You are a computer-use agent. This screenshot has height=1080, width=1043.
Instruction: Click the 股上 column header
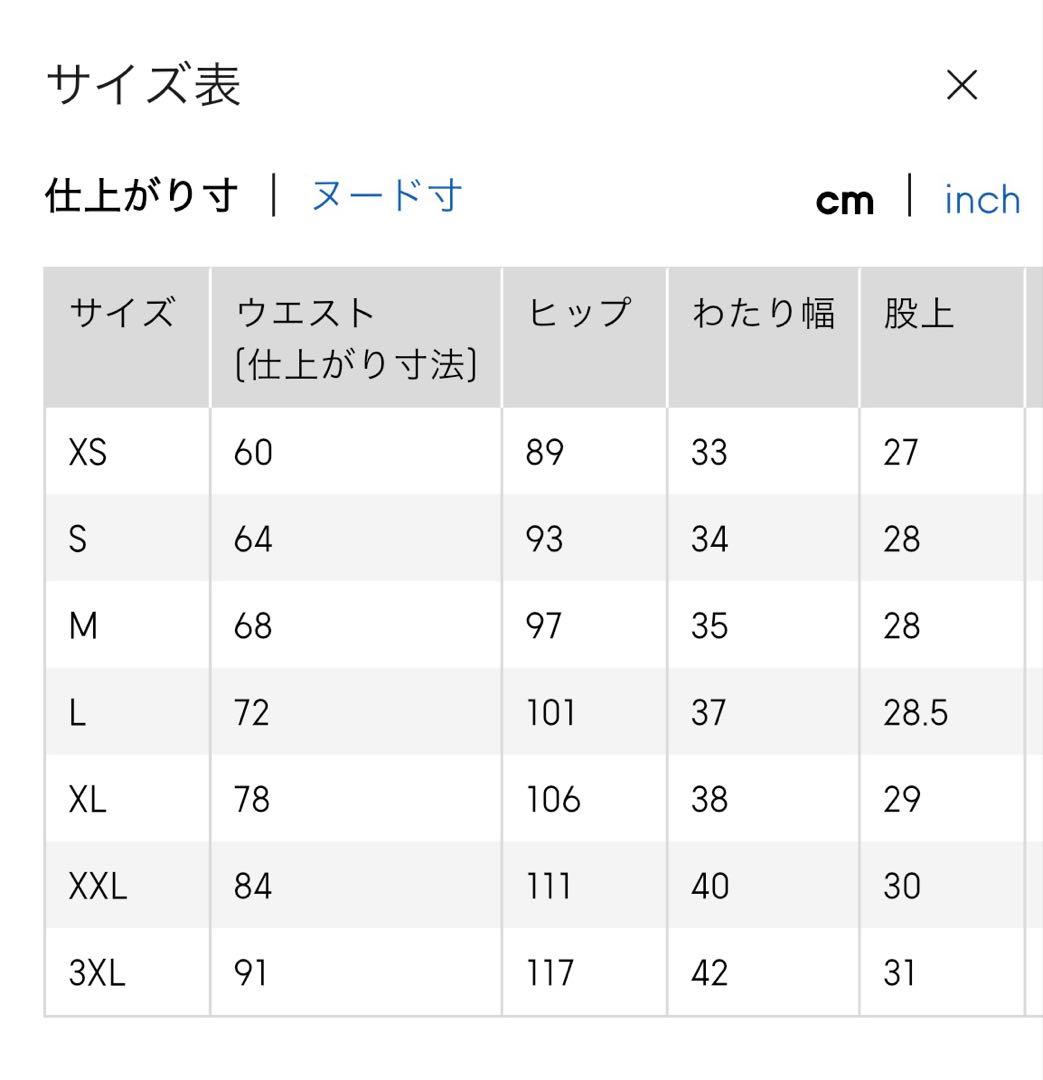[918, 314]
